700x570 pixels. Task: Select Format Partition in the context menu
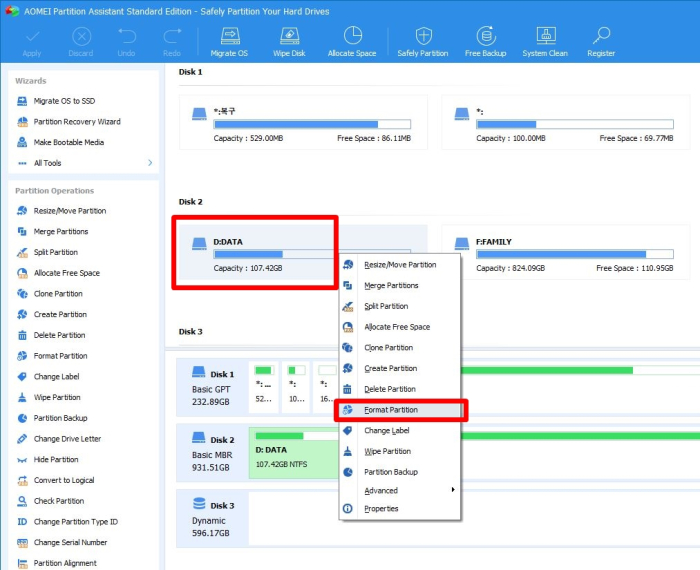pyautogui.click(x=400, y=410)
